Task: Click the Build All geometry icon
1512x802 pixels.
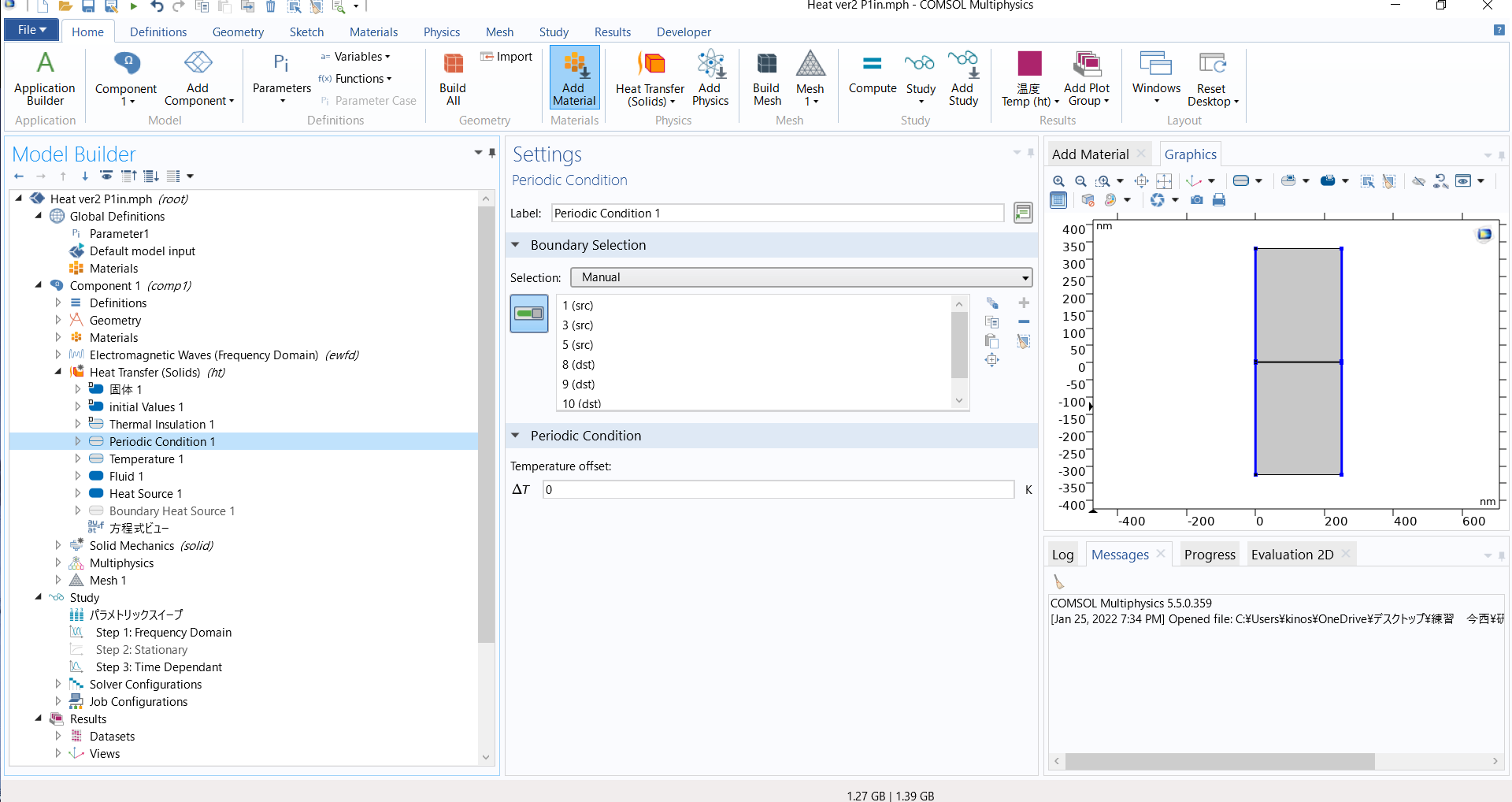Action: coord(453,78)
